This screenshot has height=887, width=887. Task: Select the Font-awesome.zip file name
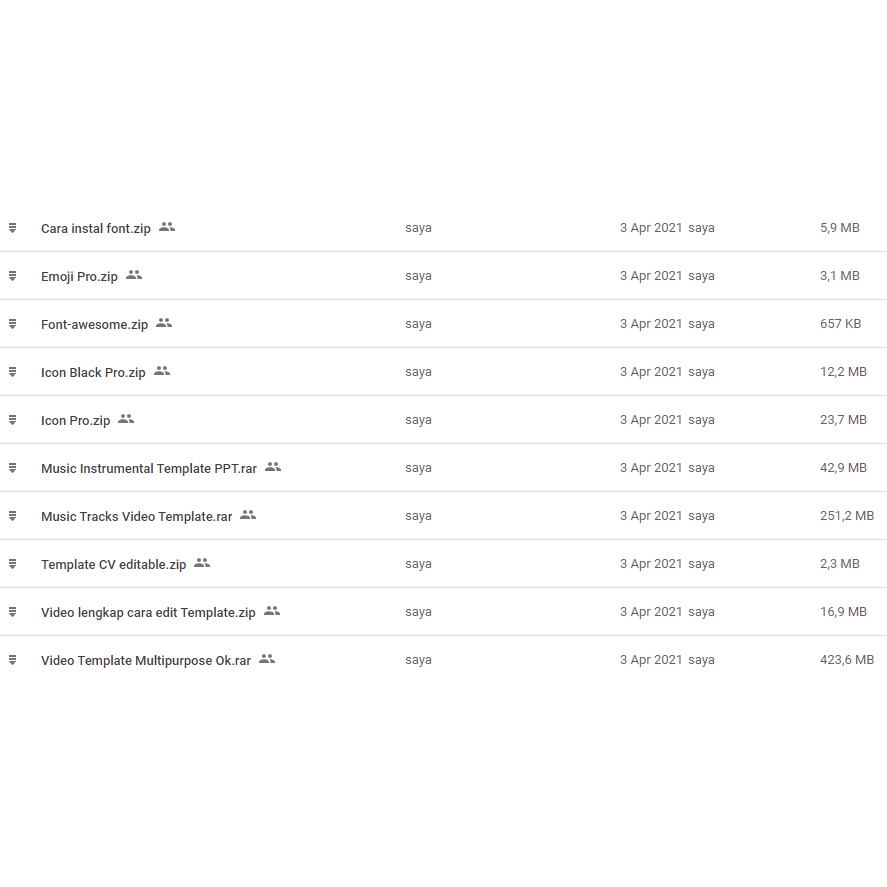tap(94, 324)
